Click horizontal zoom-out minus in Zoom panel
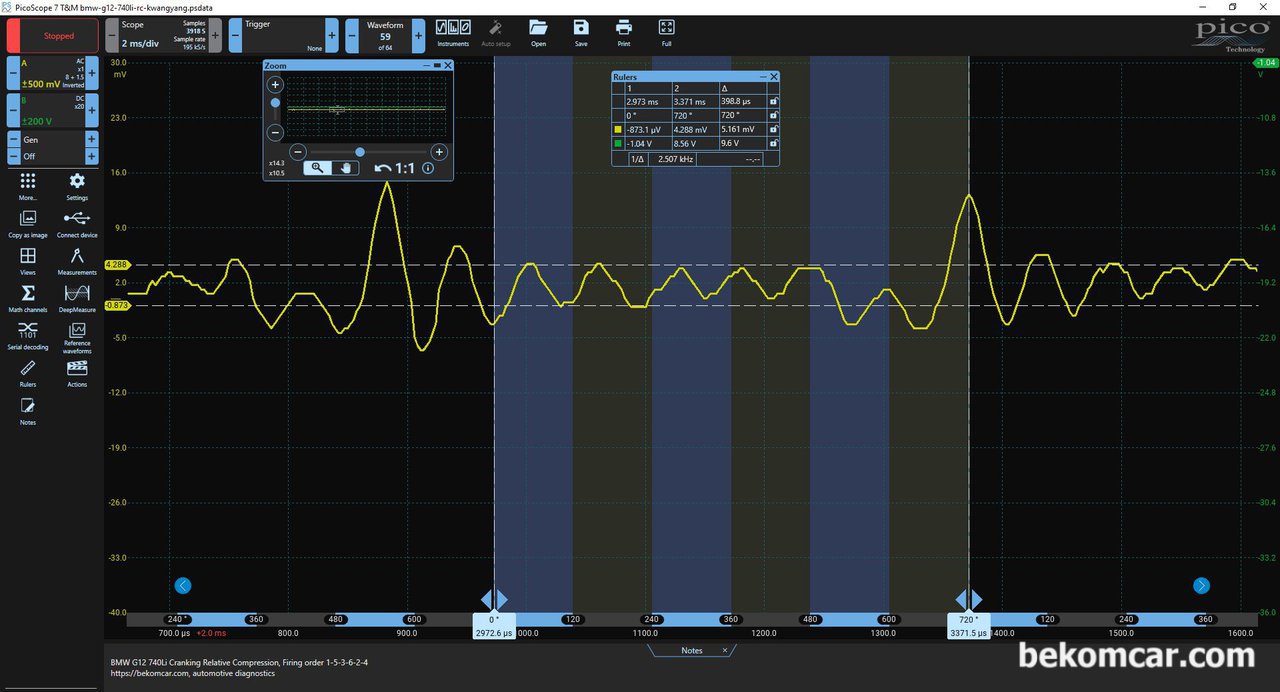The height and width of the screenshot is (692, 1280). tap(298, 152)
